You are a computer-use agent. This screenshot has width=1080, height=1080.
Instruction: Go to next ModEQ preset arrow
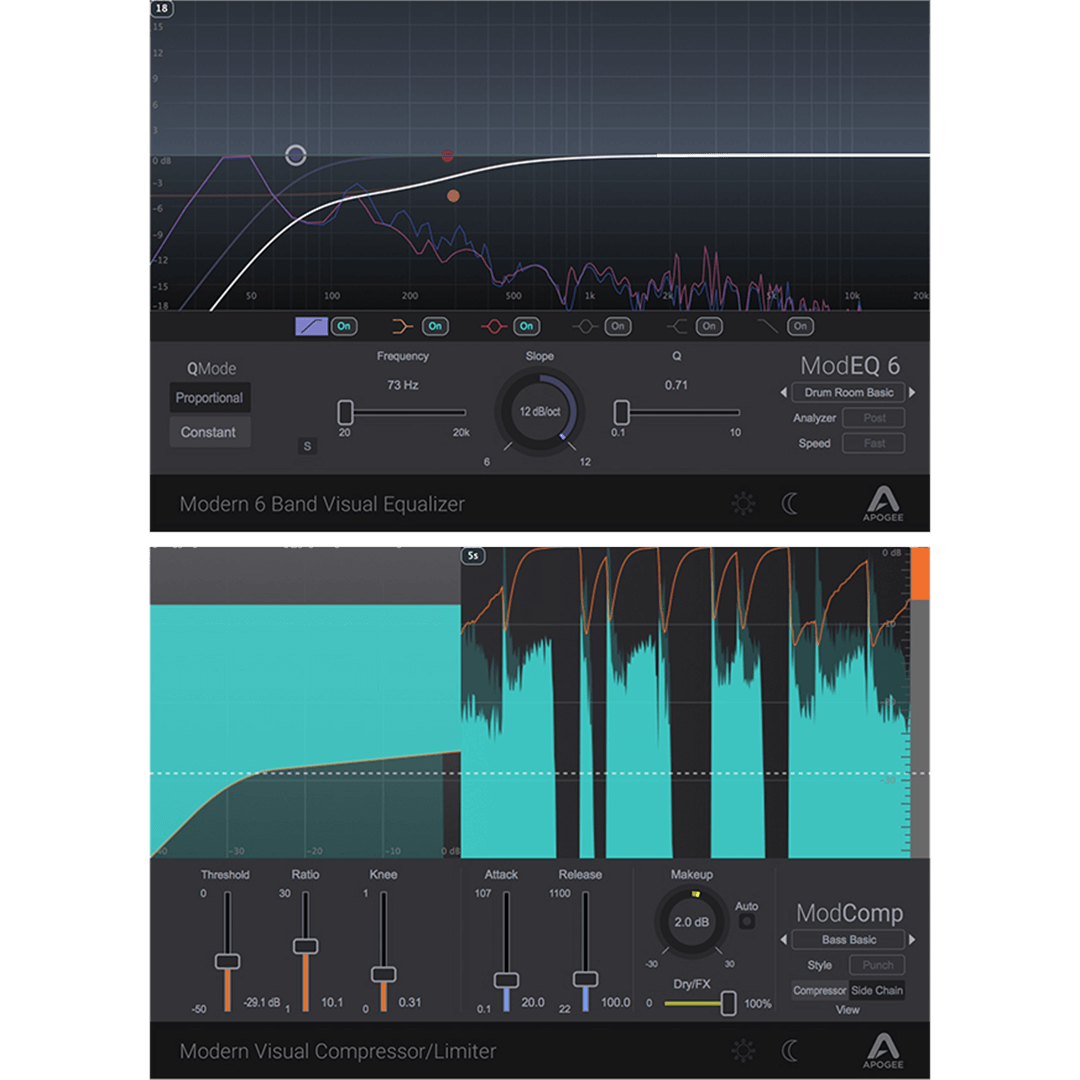[913, 393]
